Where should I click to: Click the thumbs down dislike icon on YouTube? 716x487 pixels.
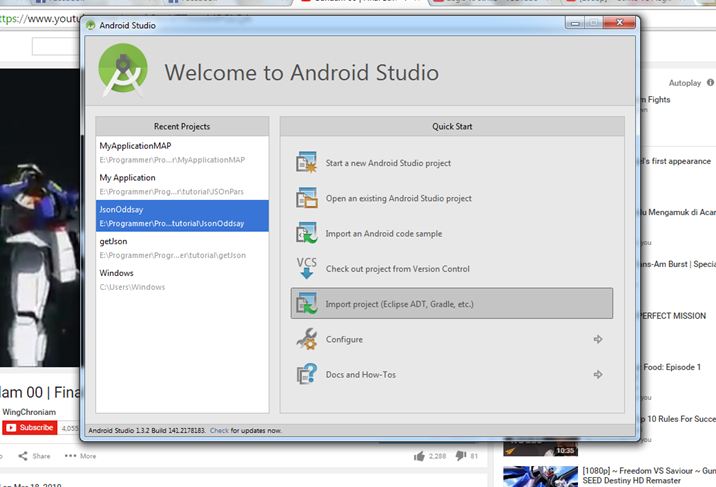(461, 456)
